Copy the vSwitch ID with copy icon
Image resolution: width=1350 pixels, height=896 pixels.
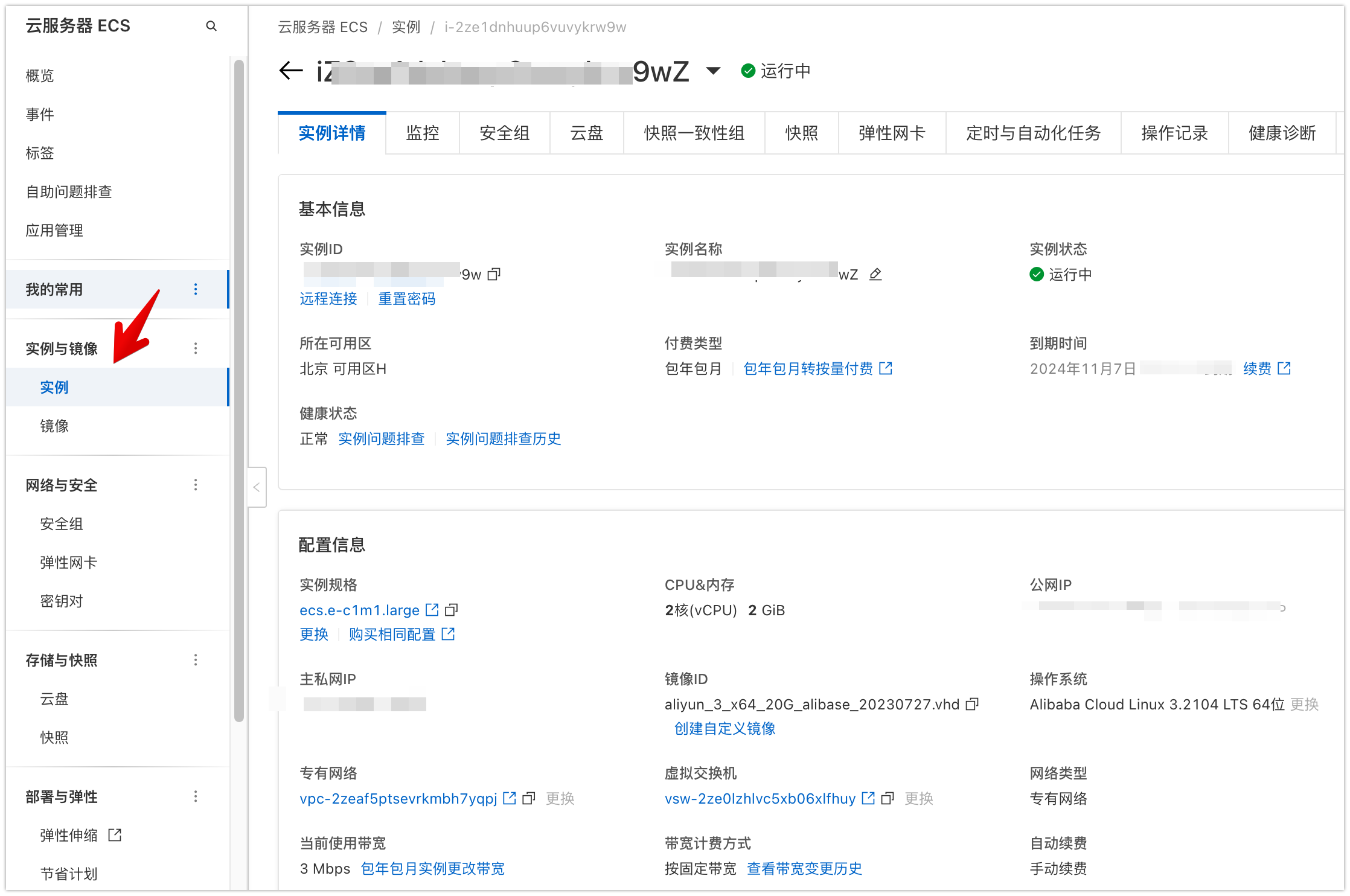(x=888, y=799)
